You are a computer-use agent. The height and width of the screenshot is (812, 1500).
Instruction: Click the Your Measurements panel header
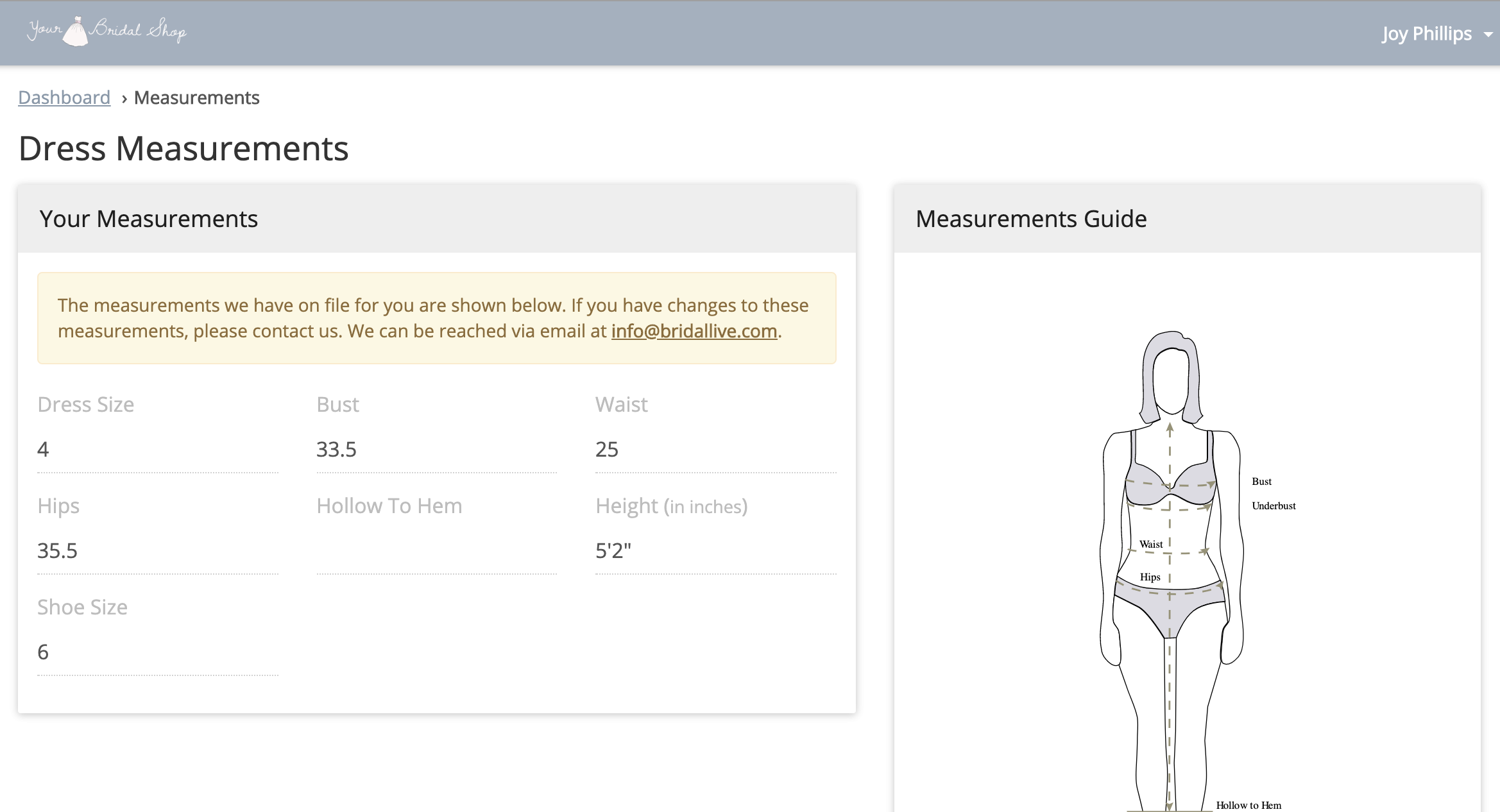pyautogui.click(x=437, y=219)
